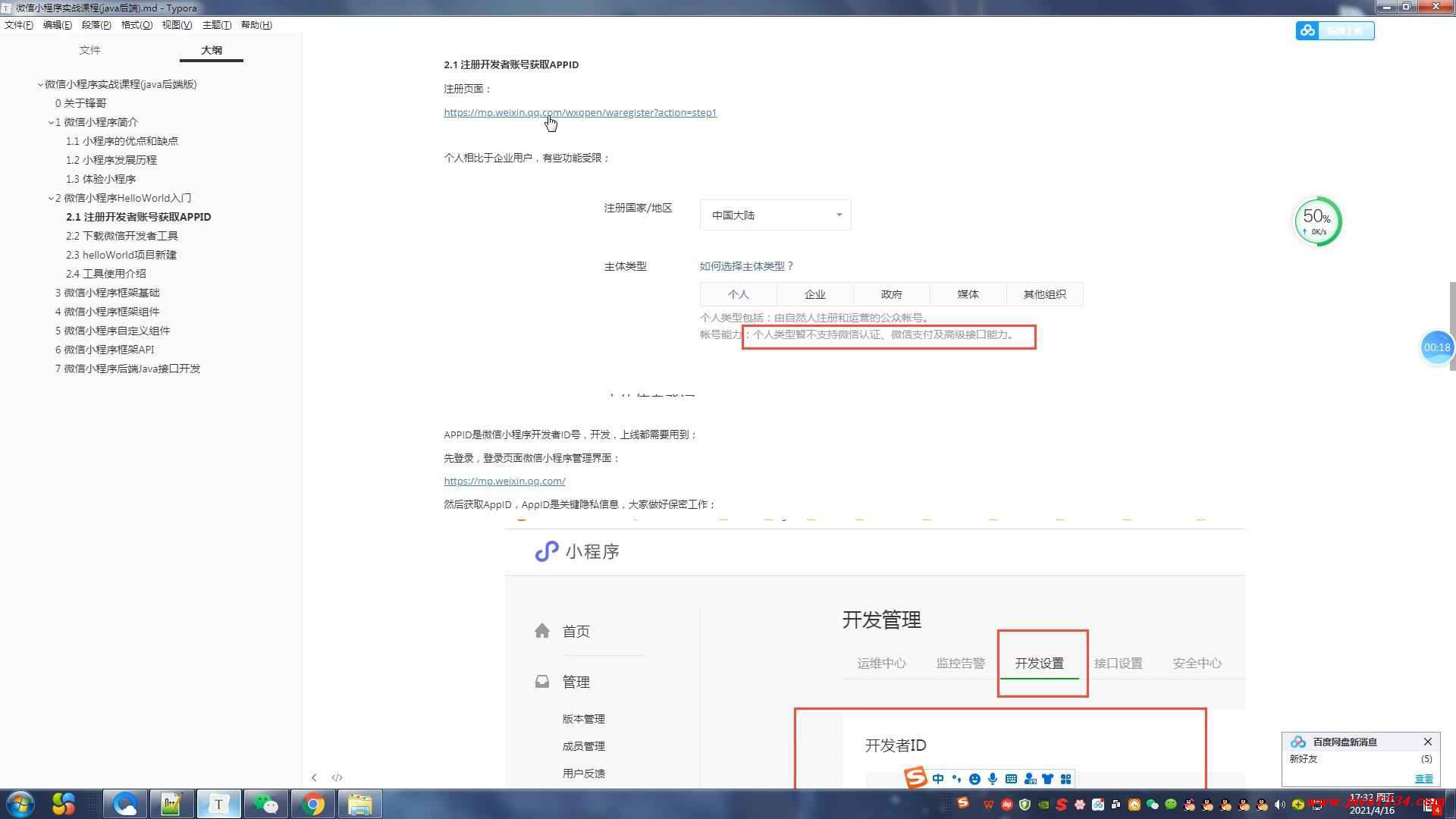1456x819 pixels.
Task: Activate Sogou voice input microphone
Action: tap(993, 779)
